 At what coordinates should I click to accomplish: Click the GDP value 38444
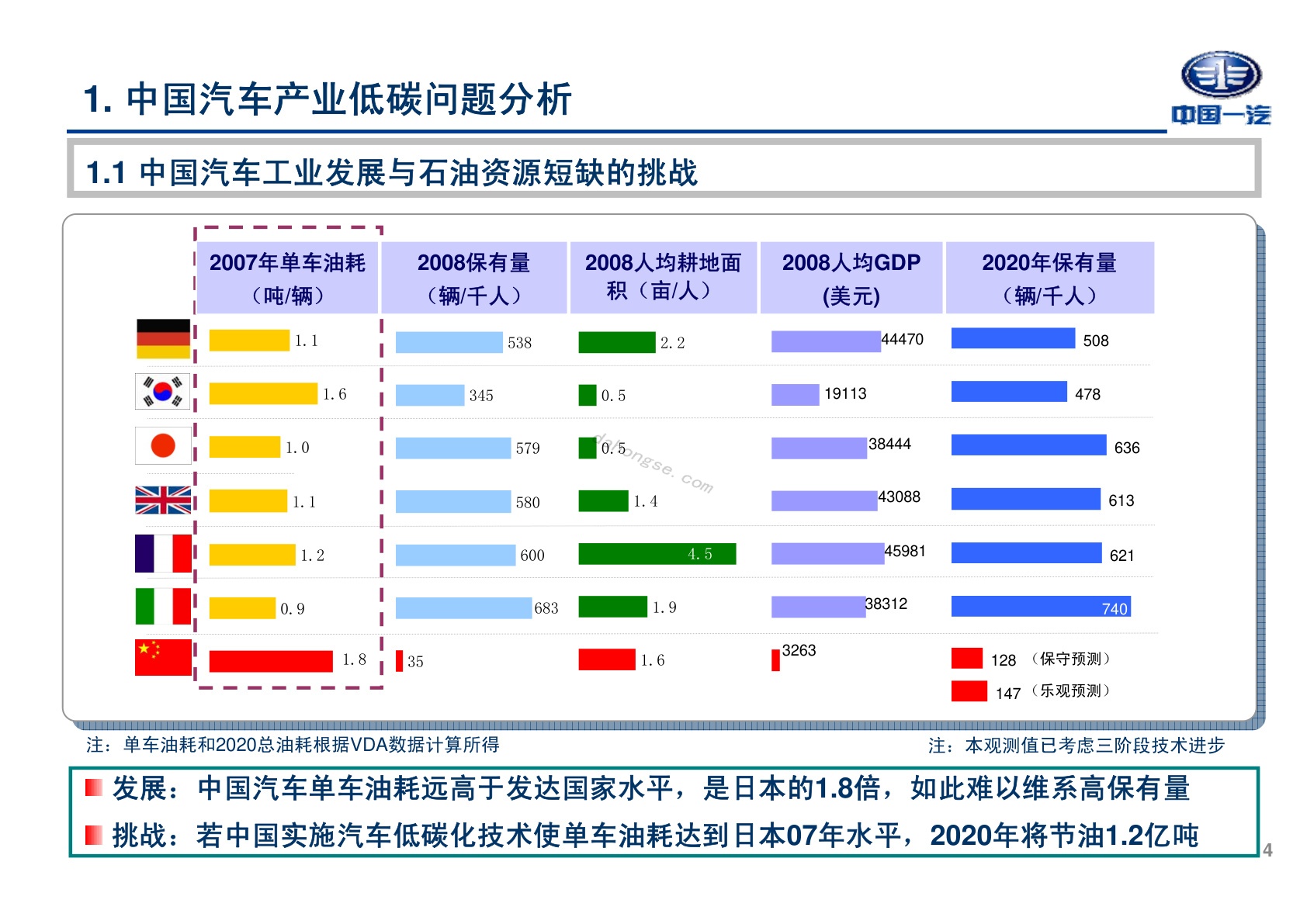pyautogui.click(x=889, y=444)
